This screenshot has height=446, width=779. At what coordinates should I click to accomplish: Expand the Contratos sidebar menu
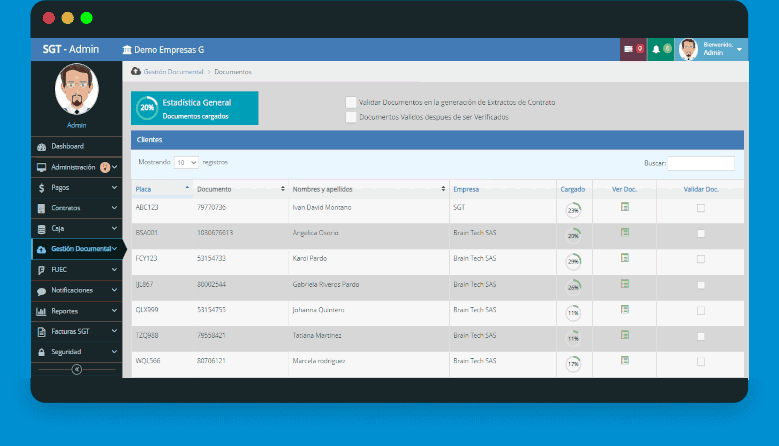click(x=76, y=208)
